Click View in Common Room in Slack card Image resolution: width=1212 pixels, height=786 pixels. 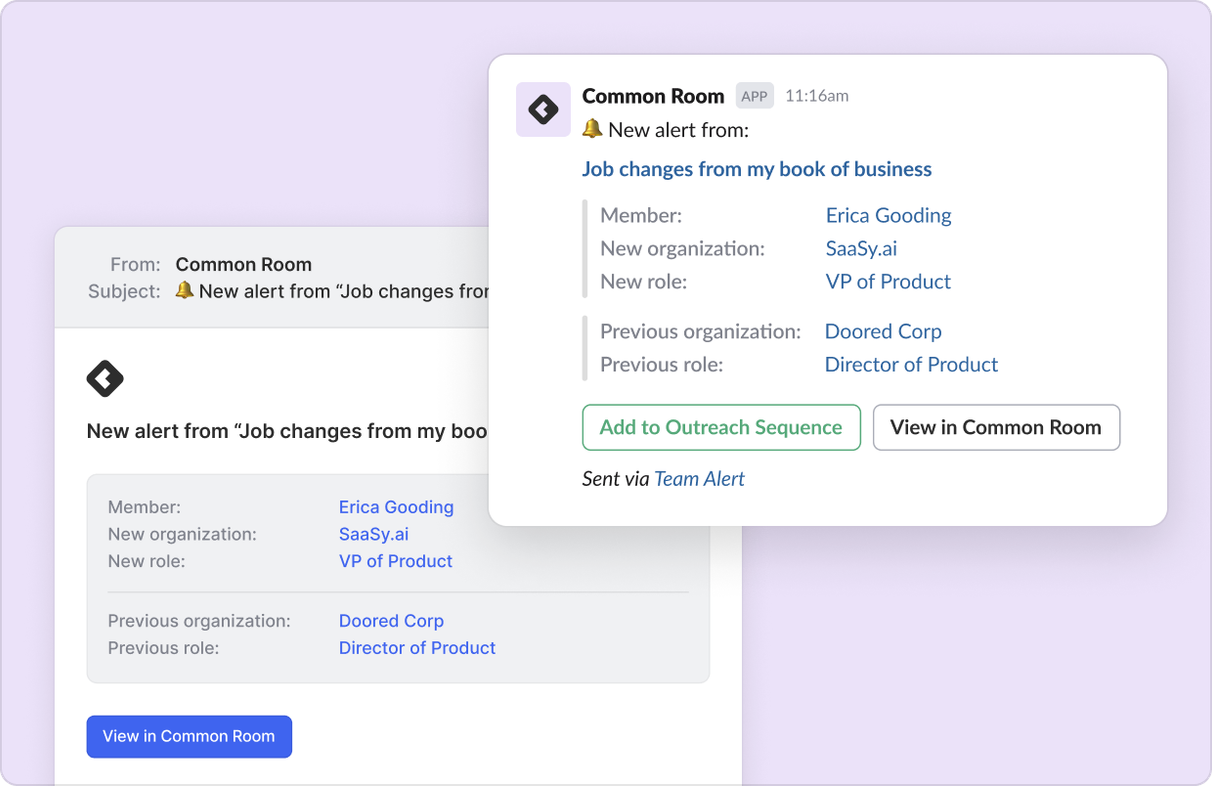[x=996, y=427]
